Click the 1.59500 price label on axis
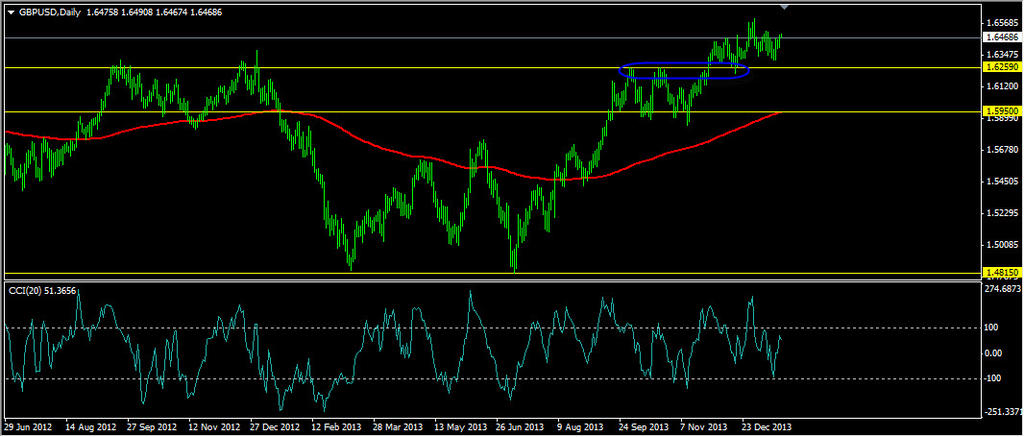 (1001, 112)
